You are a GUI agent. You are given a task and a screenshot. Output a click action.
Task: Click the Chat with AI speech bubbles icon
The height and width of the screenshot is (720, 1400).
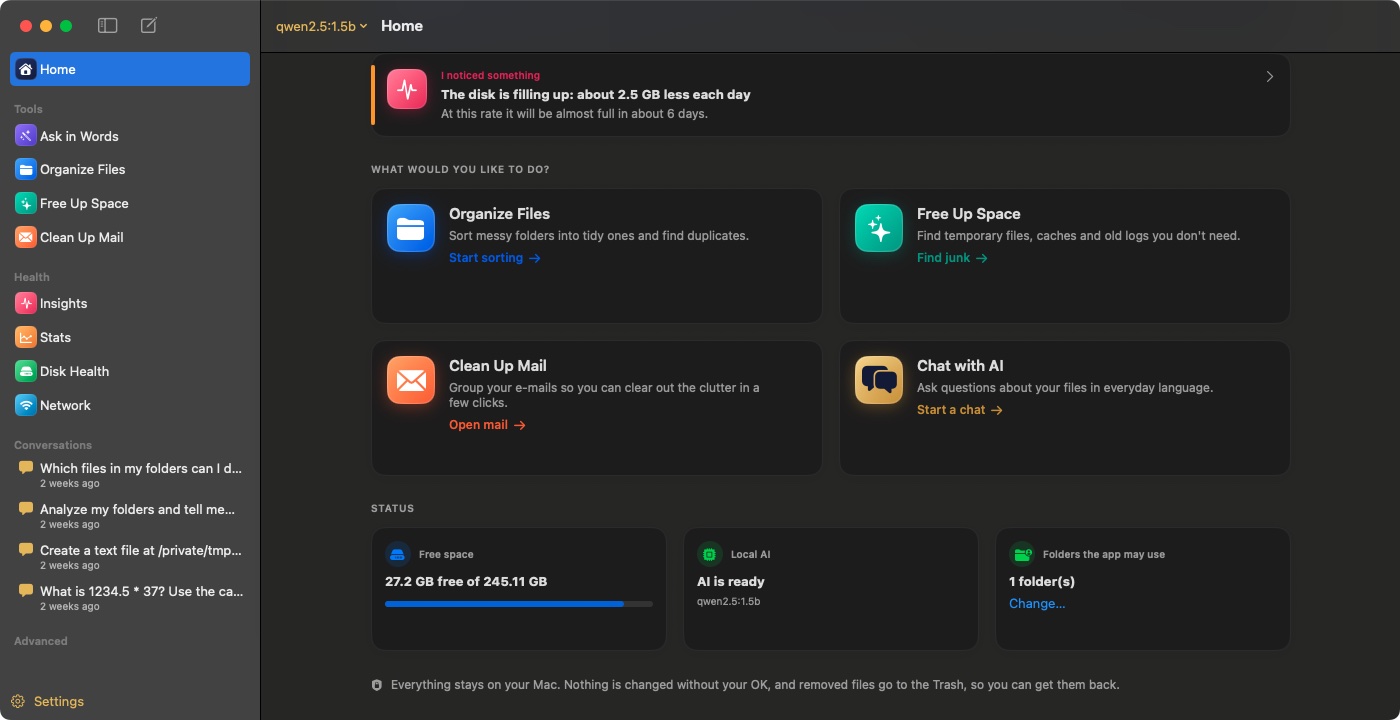[879, 380]
